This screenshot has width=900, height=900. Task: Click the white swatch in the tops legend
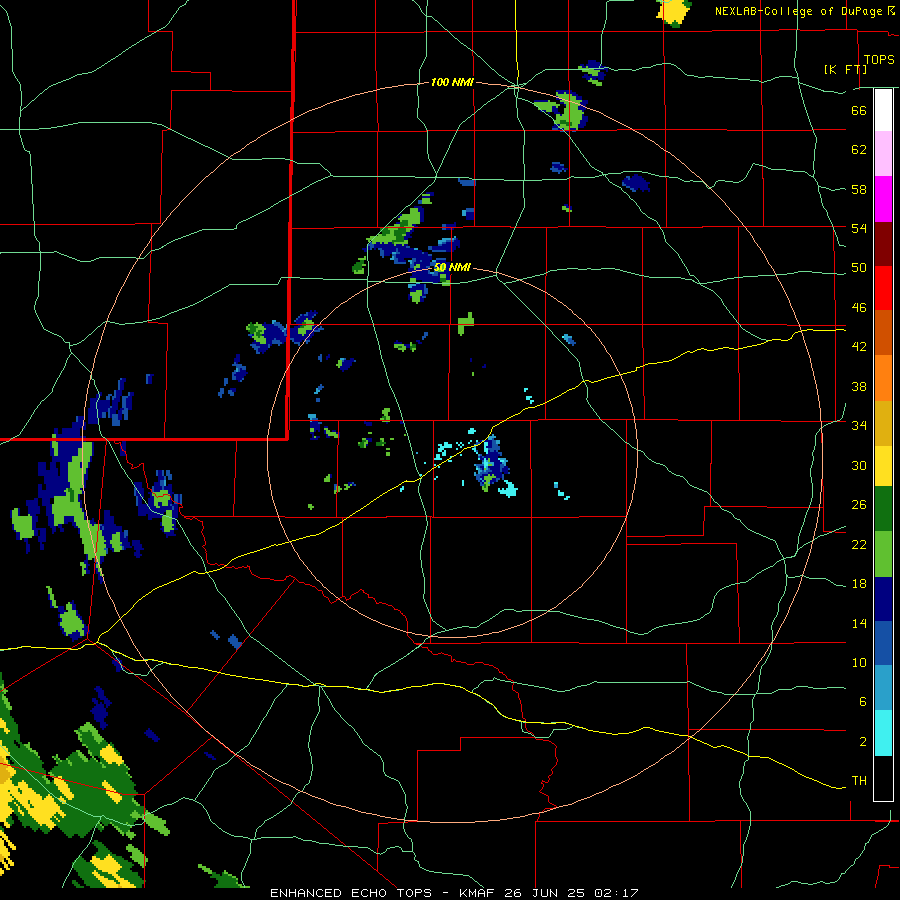[883, 110]
